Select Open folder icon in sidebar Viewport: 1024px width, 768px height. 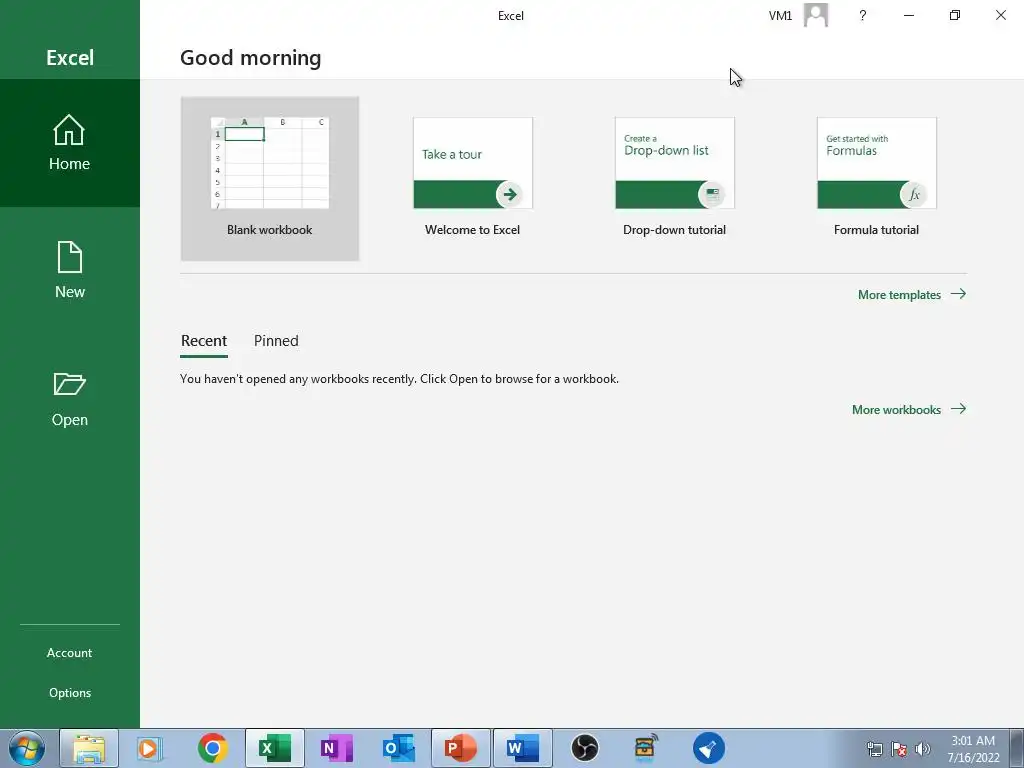(69, 384)
